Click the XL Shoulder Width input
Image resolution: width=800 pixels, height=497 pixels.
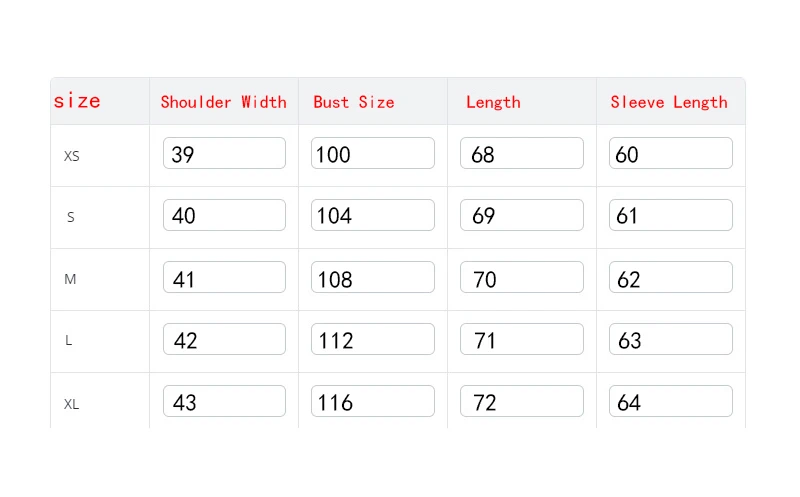pyautogui.click(x=224, y=402)
